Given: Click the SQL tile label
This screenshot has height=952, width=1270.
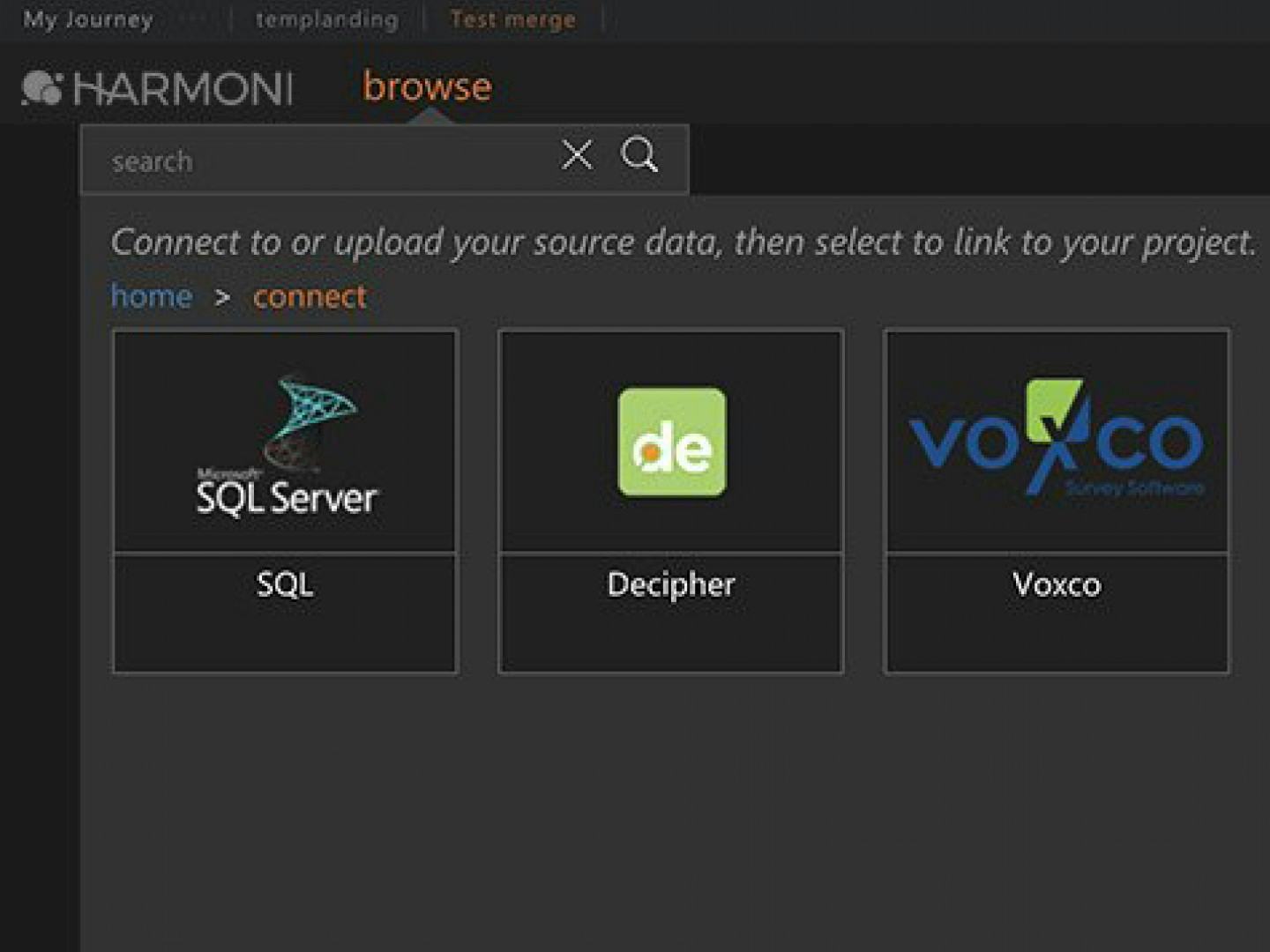Looking at the screenshot, I should [x=285, y=584].
